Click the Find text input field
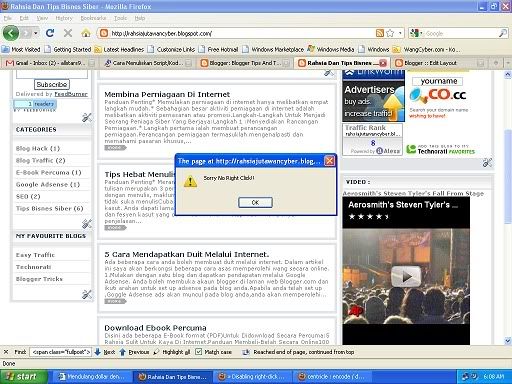512x384 pixels. (60, 352)
